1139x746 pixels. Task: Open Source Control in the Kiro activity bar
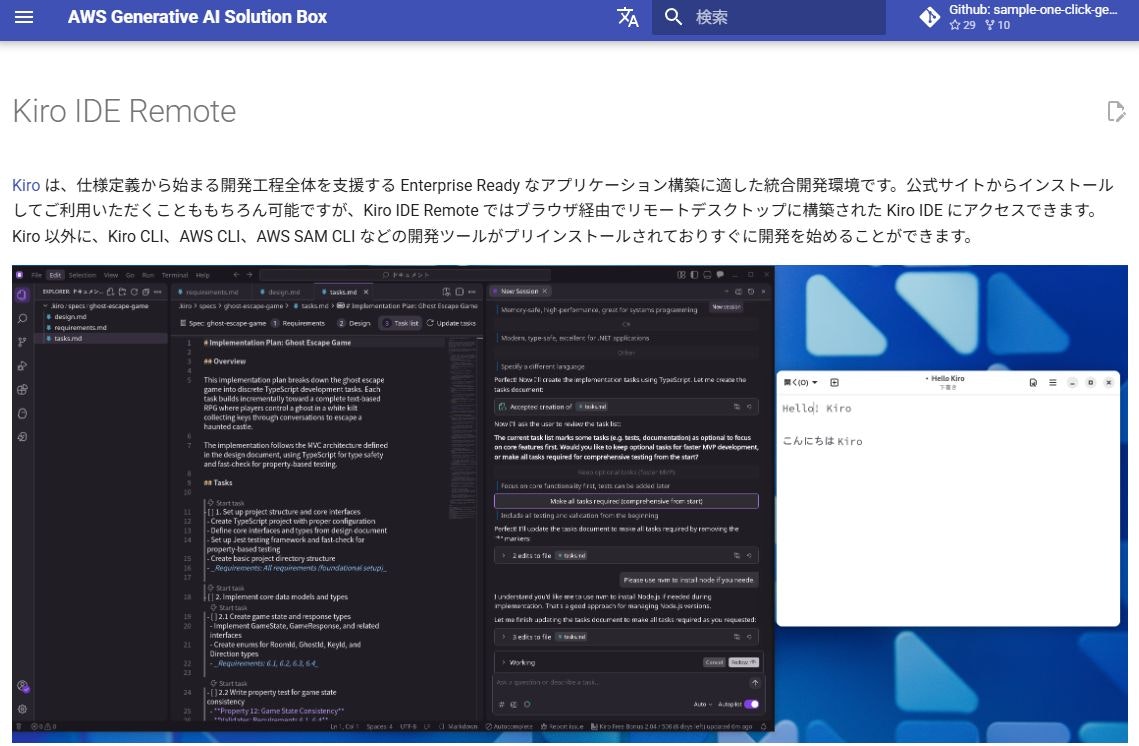pyautogui.click(x=22, y=342)
